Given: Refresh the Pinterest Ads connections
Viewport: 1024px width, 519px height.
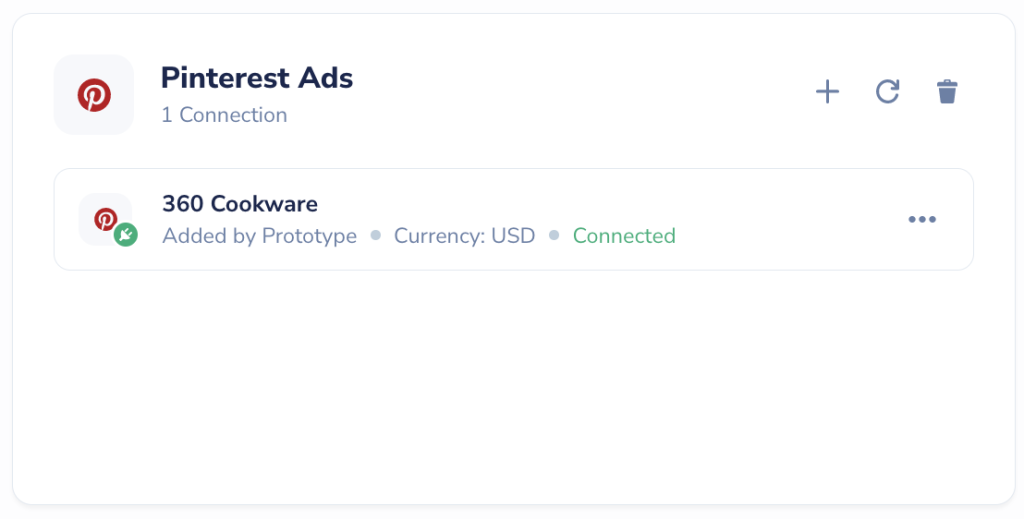Looking at the screenshot, I should click(x=888, y=91).
